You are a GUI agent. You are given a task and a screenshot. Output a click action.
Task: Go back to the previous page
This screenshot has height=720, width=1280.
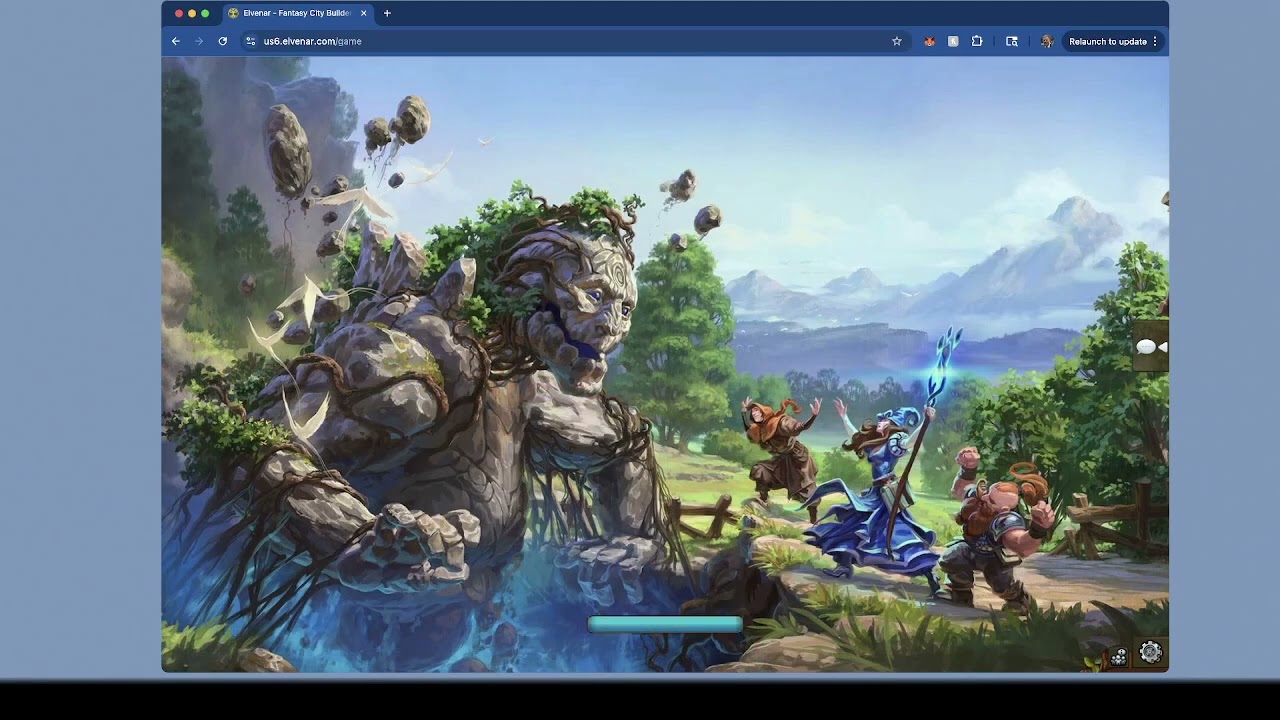176,41
